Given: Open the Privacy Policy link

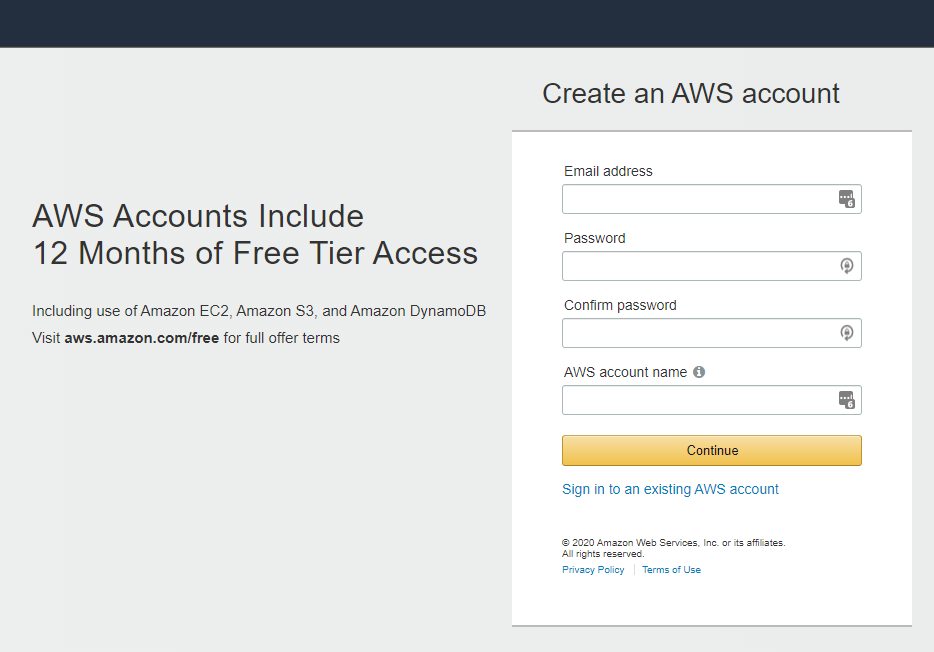Looking at the screenshot, I should [593, 570].
